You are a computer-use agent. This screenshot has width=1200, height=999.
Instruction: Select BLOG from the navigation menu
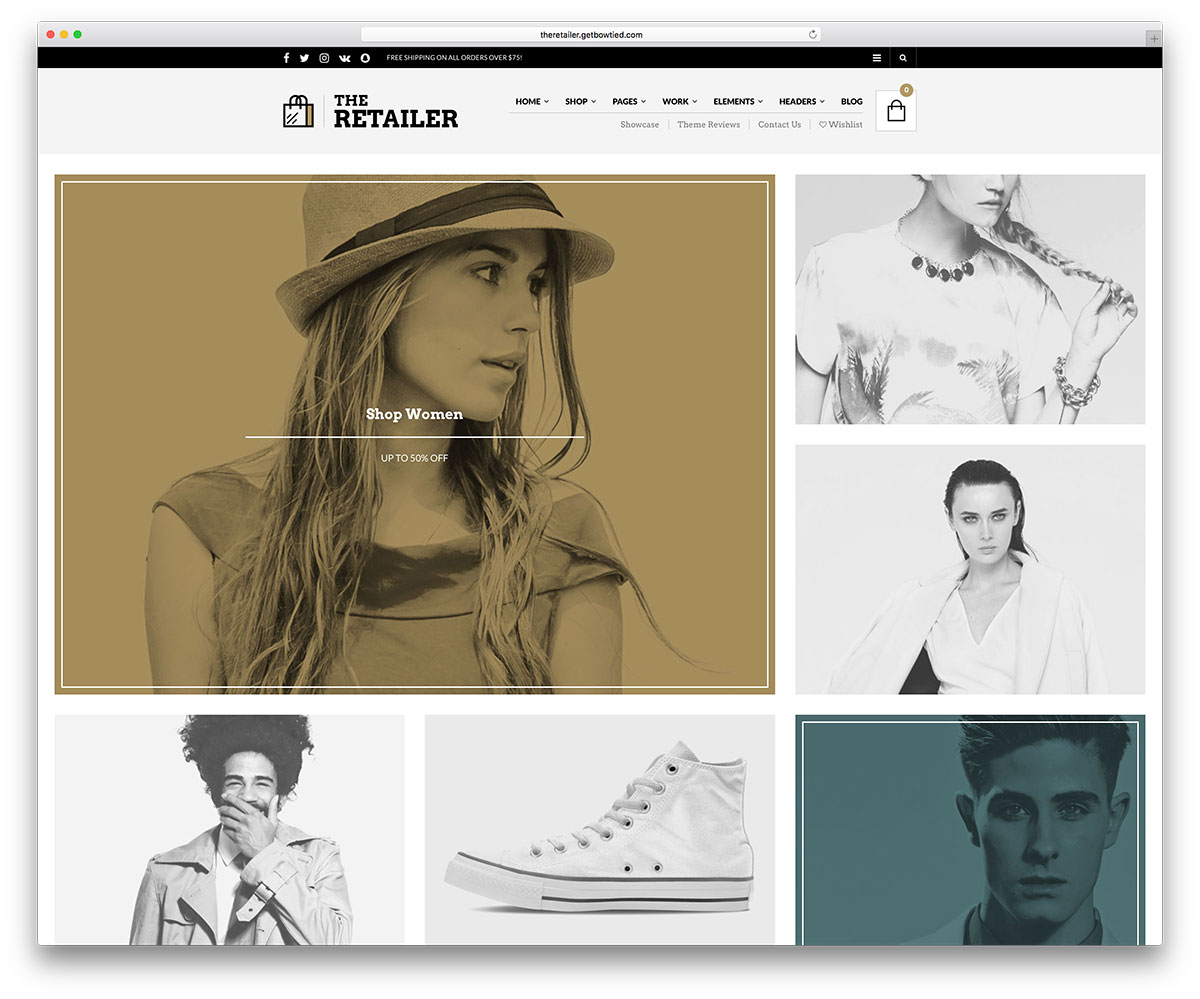[x=852, y=101]
